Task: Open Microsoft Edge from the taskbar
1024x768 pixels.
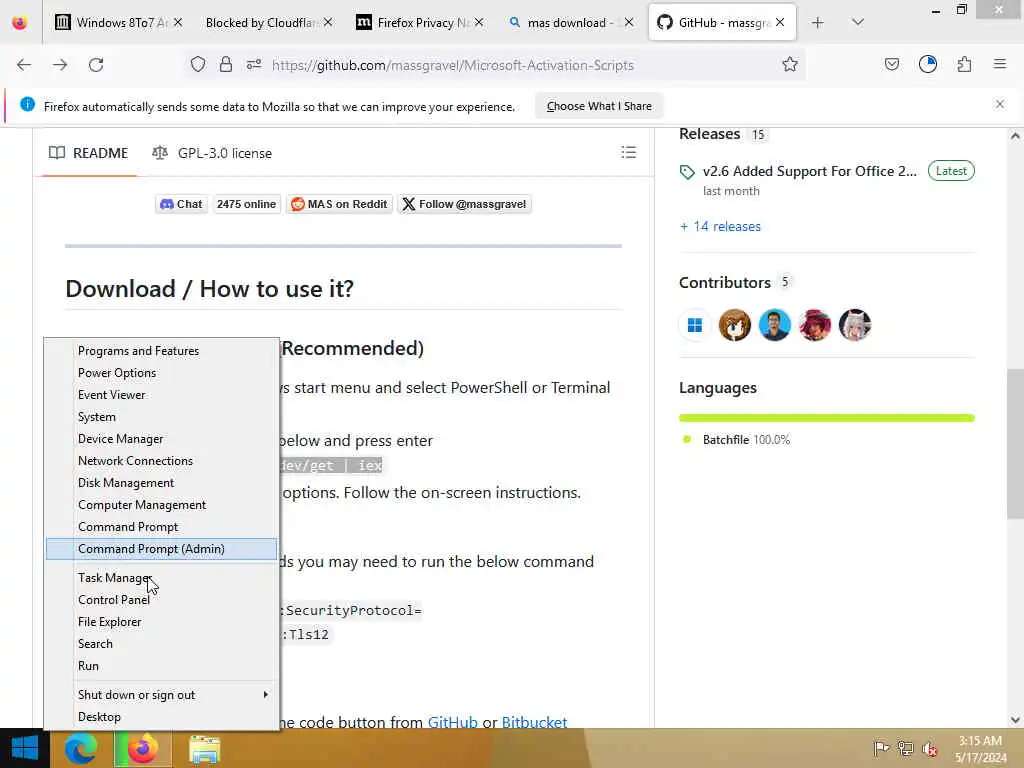Action: point(81,748)
